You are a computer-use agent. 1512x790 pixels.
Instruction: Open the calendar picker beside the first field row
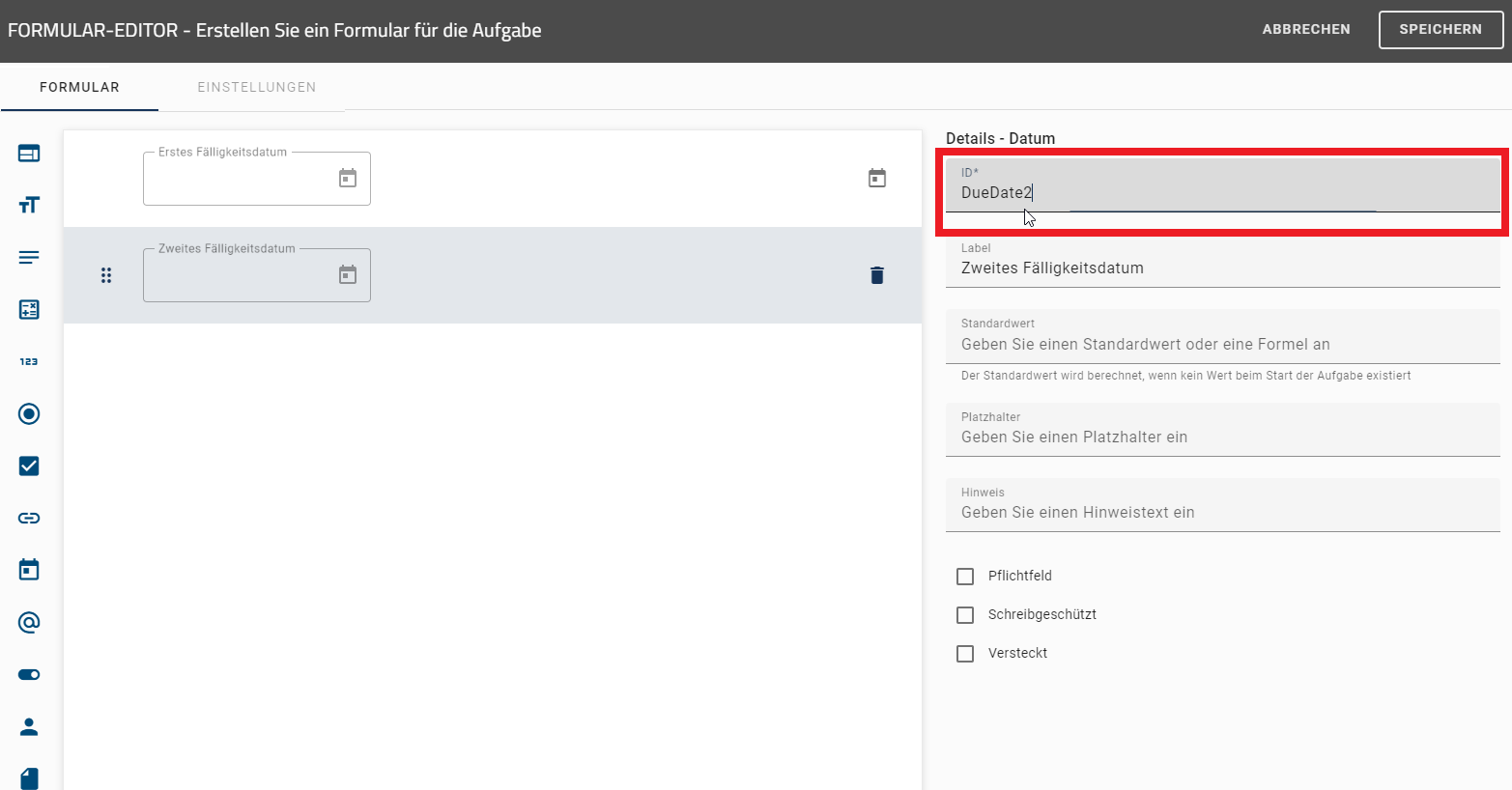coord(876,178)
